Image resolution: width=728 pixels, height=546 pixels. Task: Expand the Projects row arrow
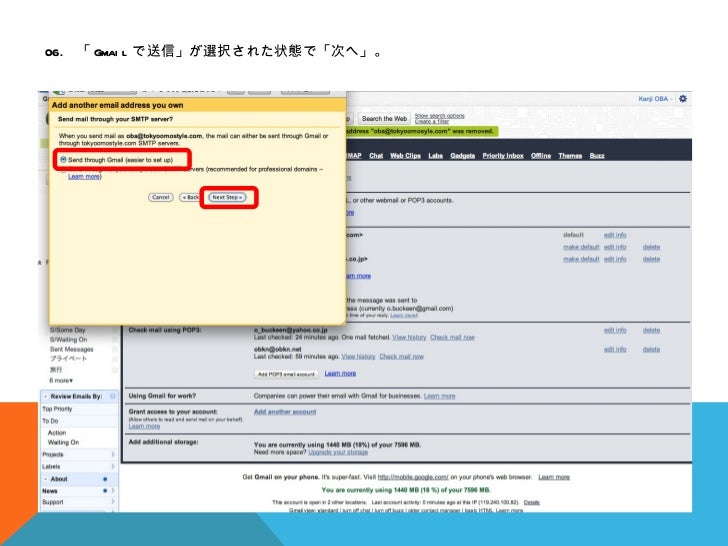coord(113,454)
